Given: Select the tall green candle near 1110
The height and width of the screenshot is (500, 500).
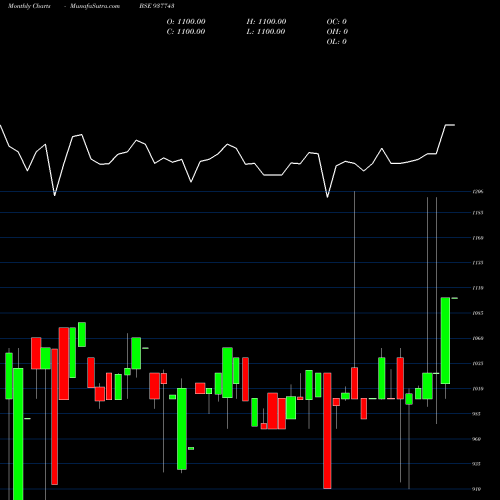Looking at the screenshot, I should pyautogui.click(x=445, y=341).
